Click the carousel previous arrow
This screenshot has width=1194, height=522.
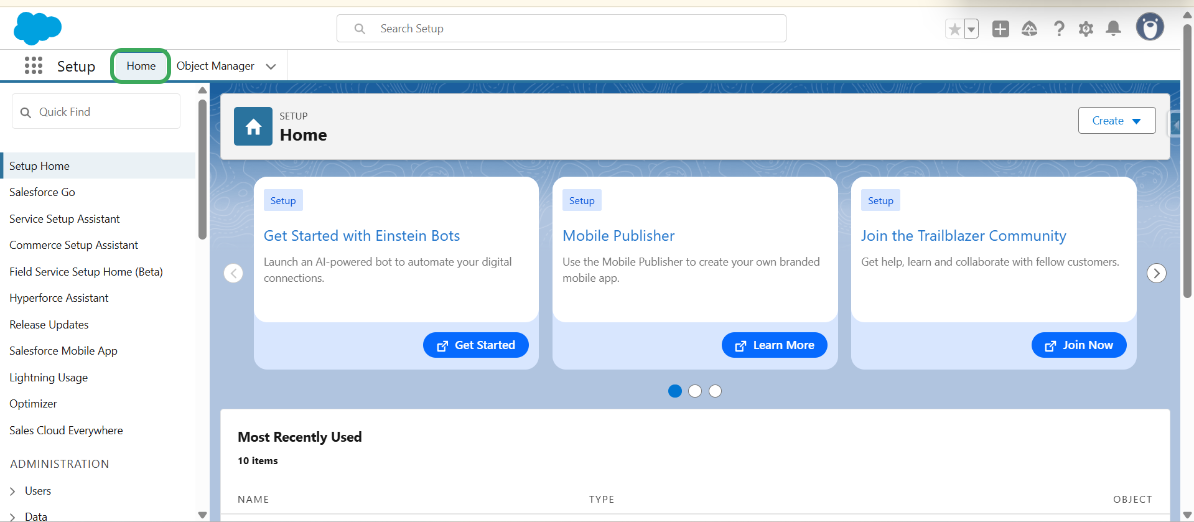[x=234, y=272]
